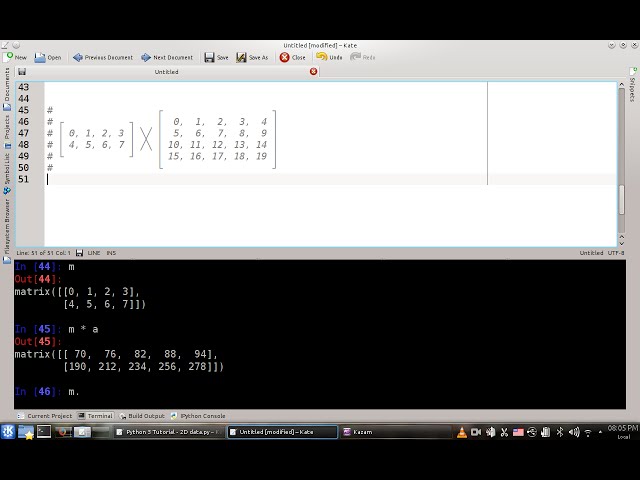
Task: Launch terminal from taskbar icon
Action: pyautogui.click(x=44, y=432)
